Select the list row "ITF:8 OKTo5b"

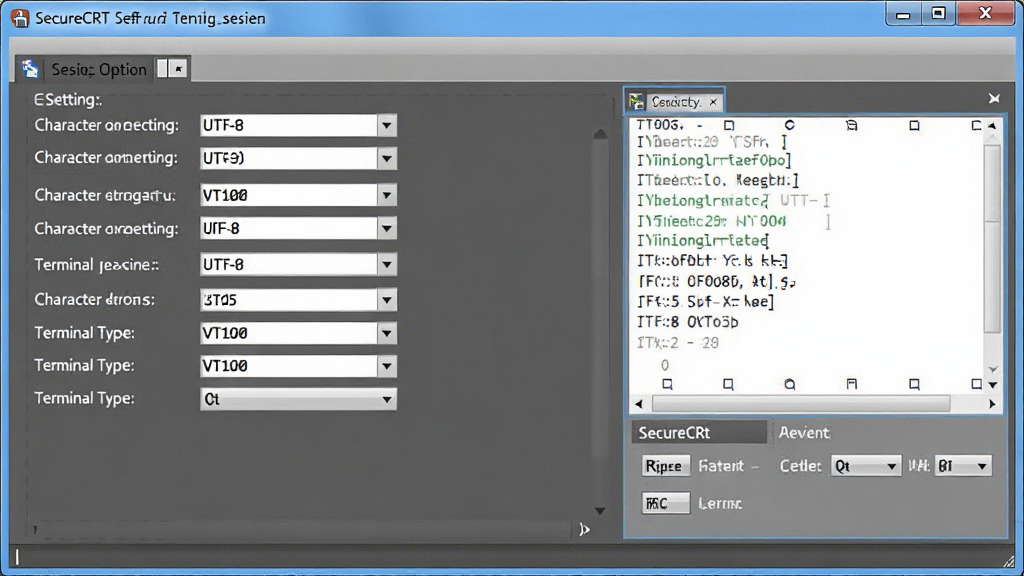click(x=688, y=322)
